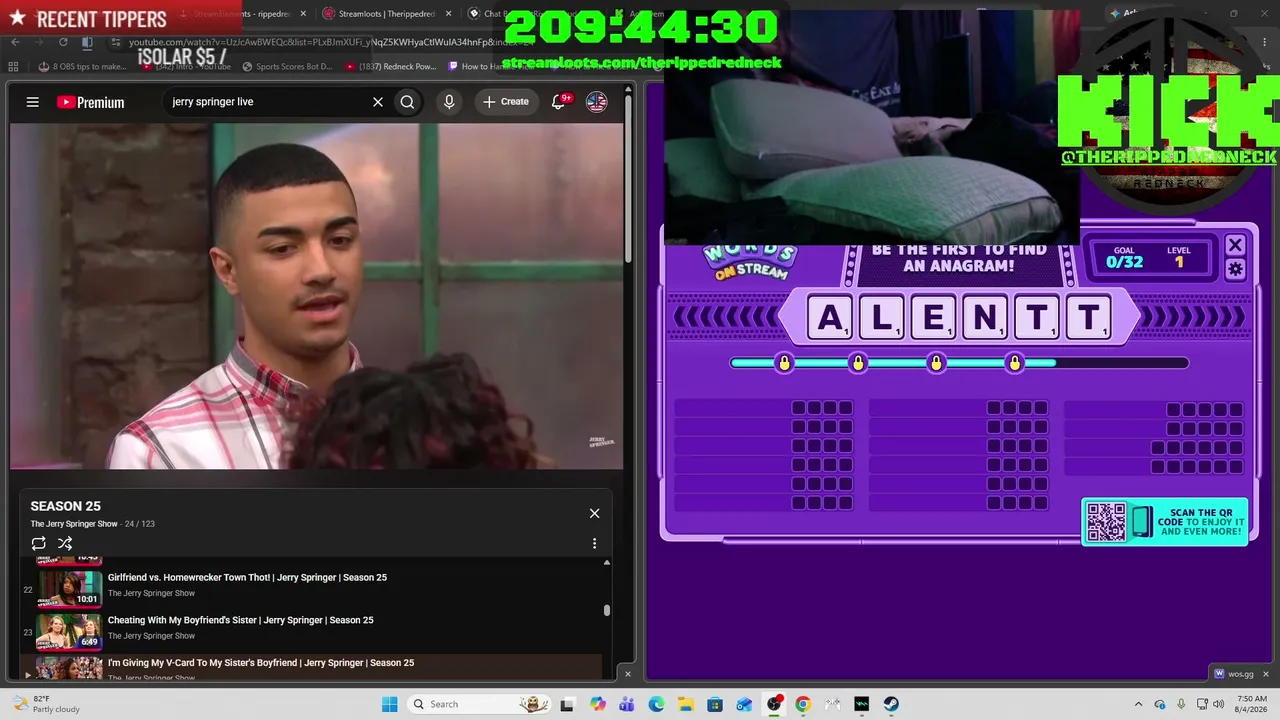
Task: Click the Jerry Springer video player
Action: tap(316, 296)
